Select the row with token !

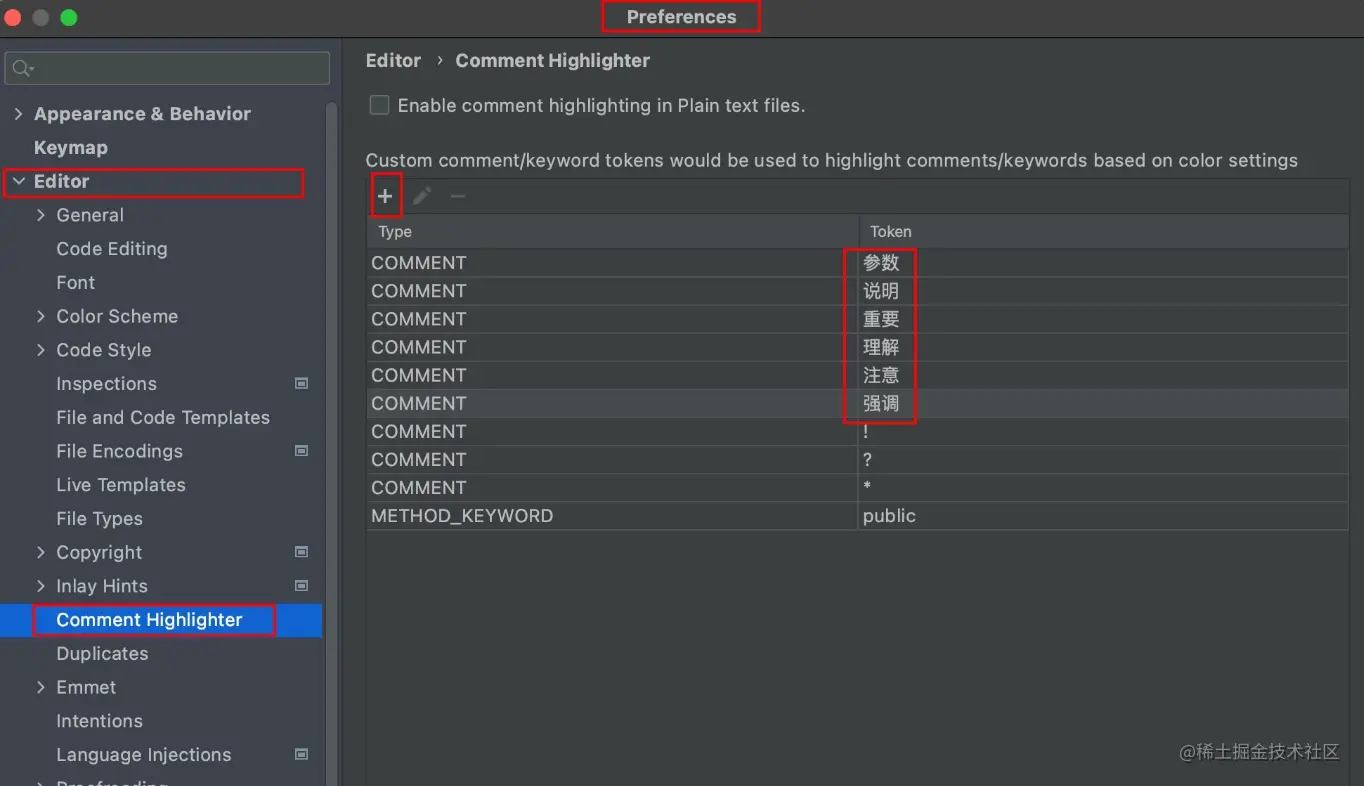coord(857,431)
